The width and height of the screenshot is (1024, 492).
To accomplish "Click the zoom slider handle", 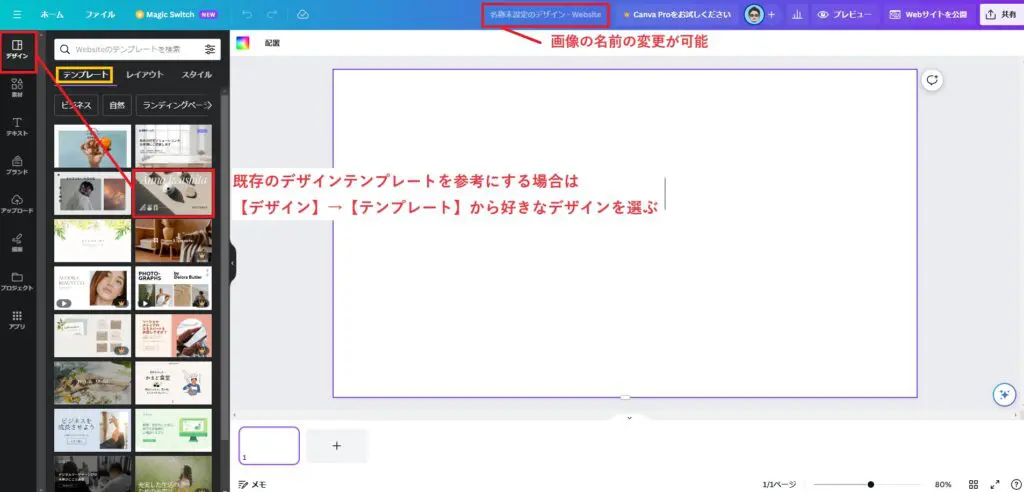I will click(871, 484).
